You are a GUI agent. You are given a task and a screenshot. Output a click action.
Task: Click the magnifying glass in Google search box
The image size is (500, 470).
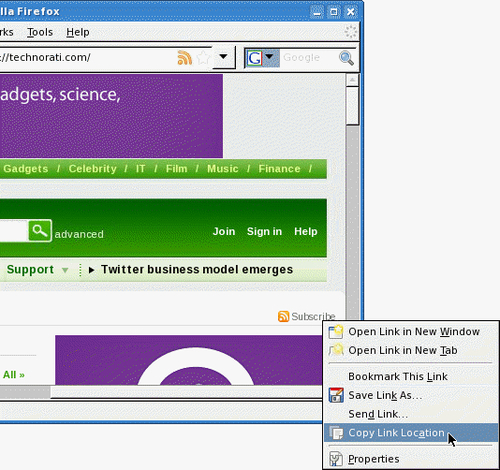[x=346, y=58]
